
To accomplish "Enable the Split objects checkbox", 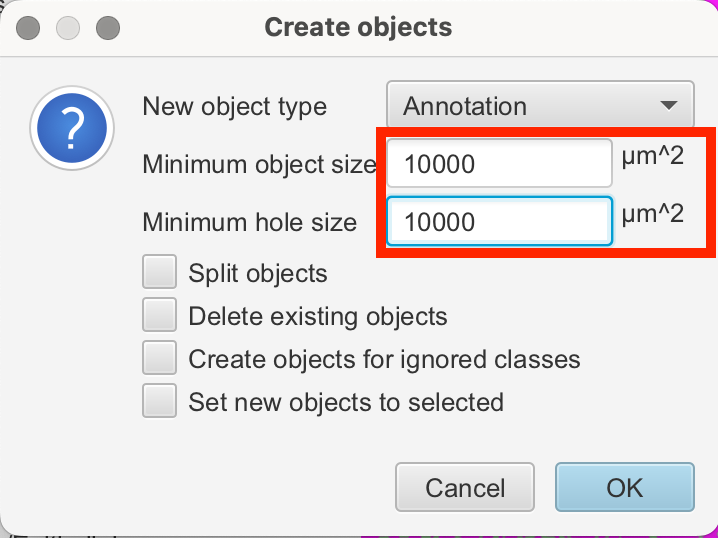I will (x=160, y=273).
